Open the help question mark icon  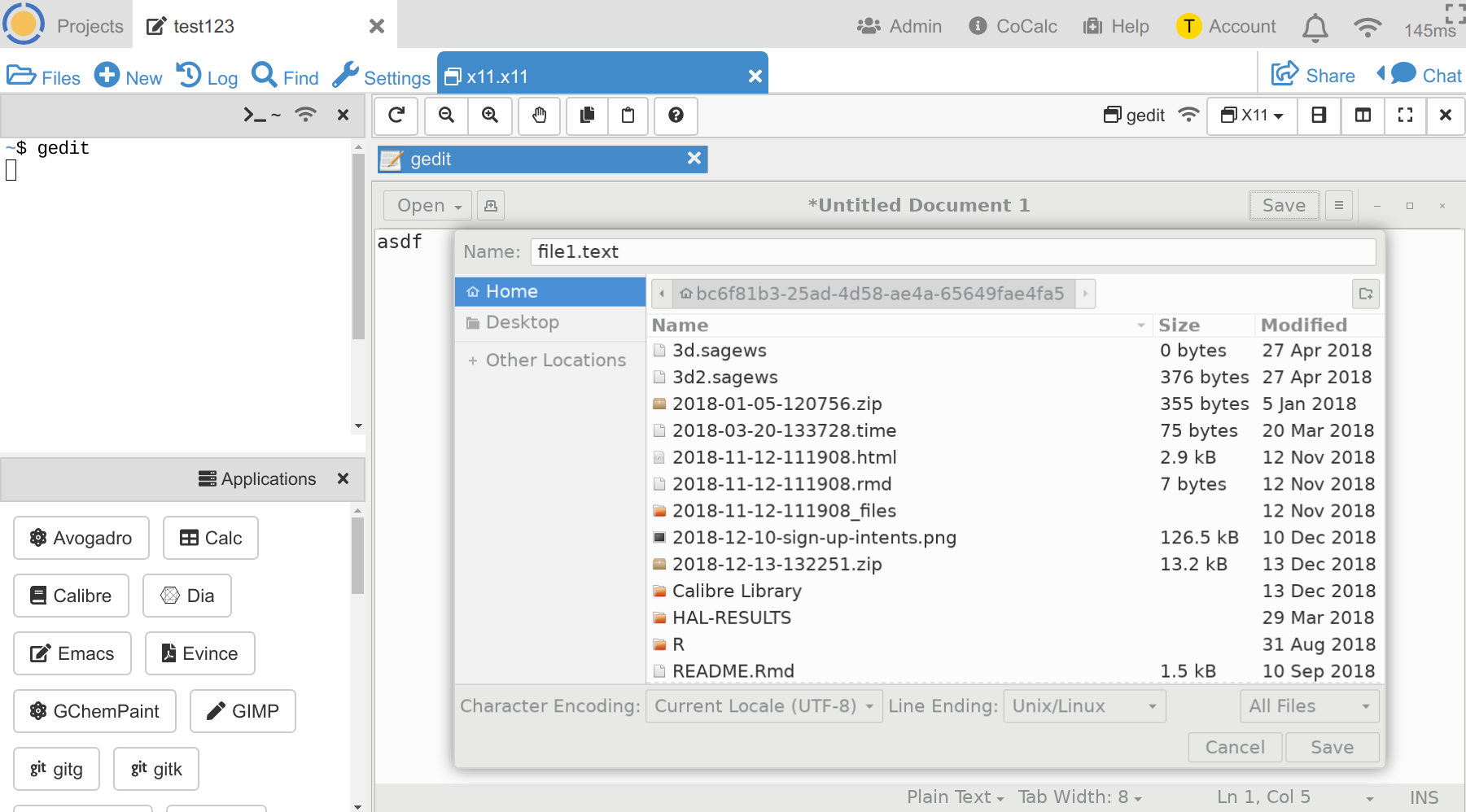(x=676, y=116)
